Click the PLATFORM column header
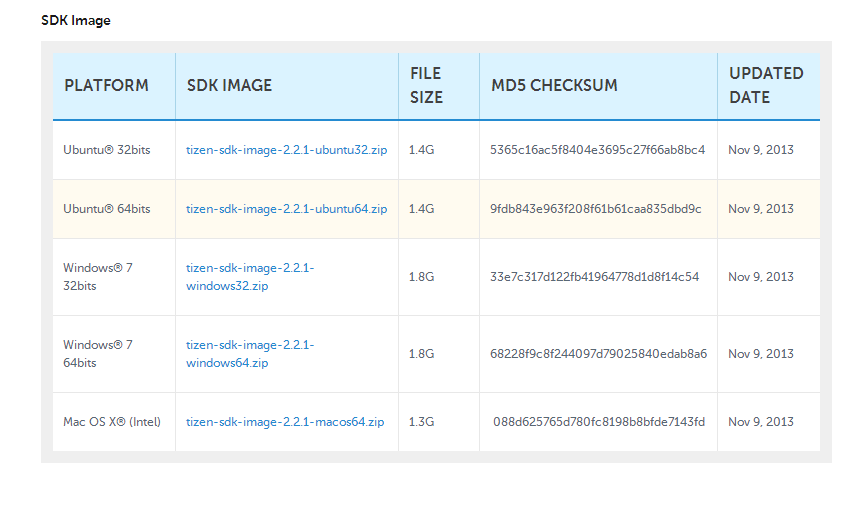 coord(107,86)
